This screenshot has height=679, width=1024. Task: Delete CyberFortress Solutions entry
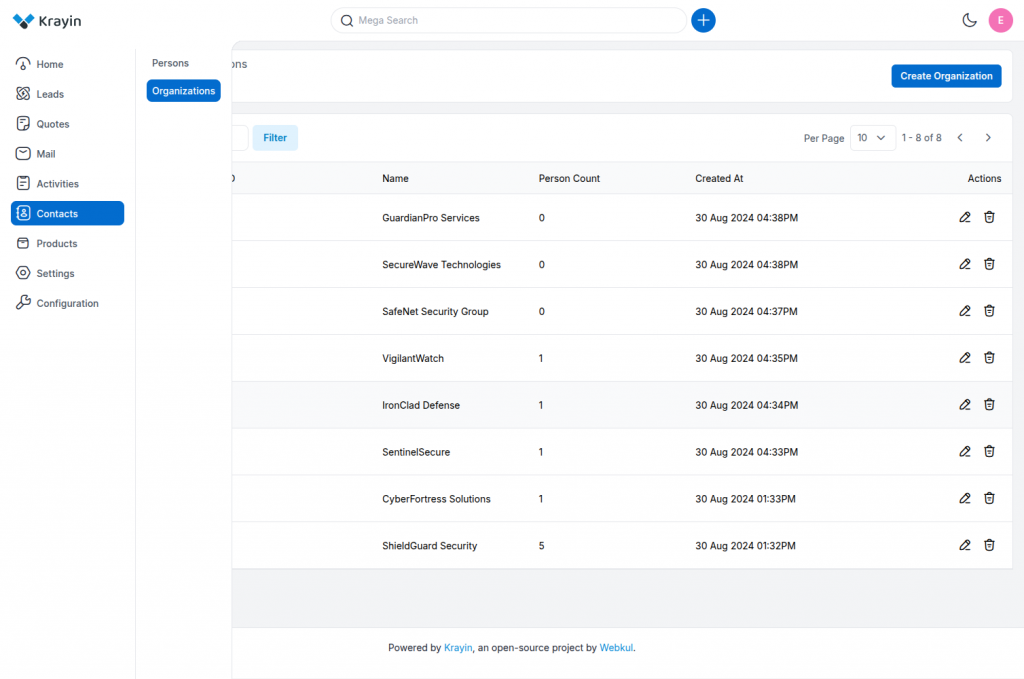[989, 499]
